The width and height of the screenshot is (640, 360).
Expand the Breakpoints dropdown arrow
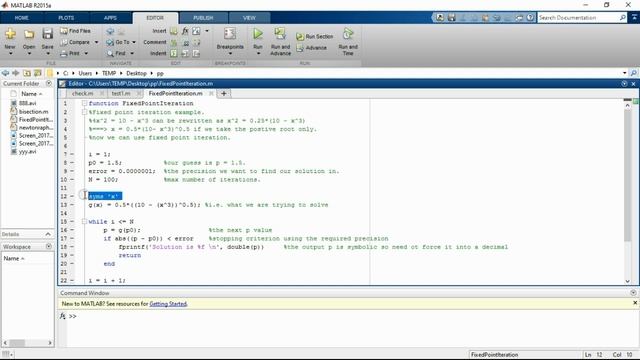pyautogui.click(x=230, y=53)
